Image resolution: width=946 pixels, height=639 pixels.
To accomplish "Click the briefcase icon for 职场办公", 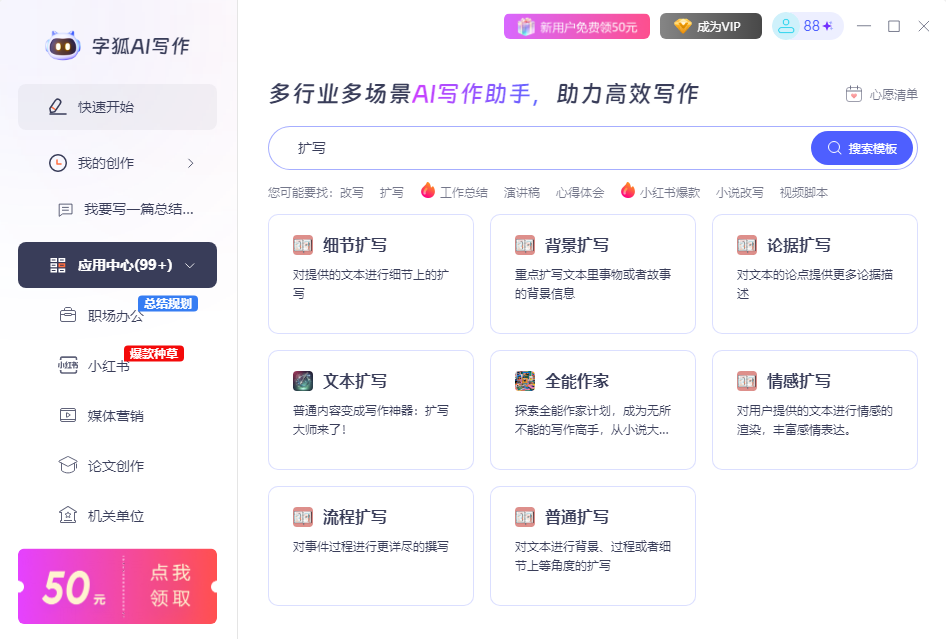I will (x=68, y=315).
